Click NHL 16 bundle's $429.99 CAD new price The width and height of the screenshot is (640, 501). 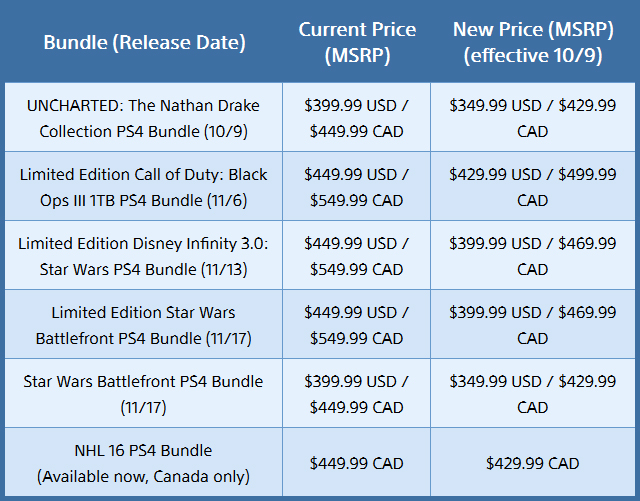(533, 463)
